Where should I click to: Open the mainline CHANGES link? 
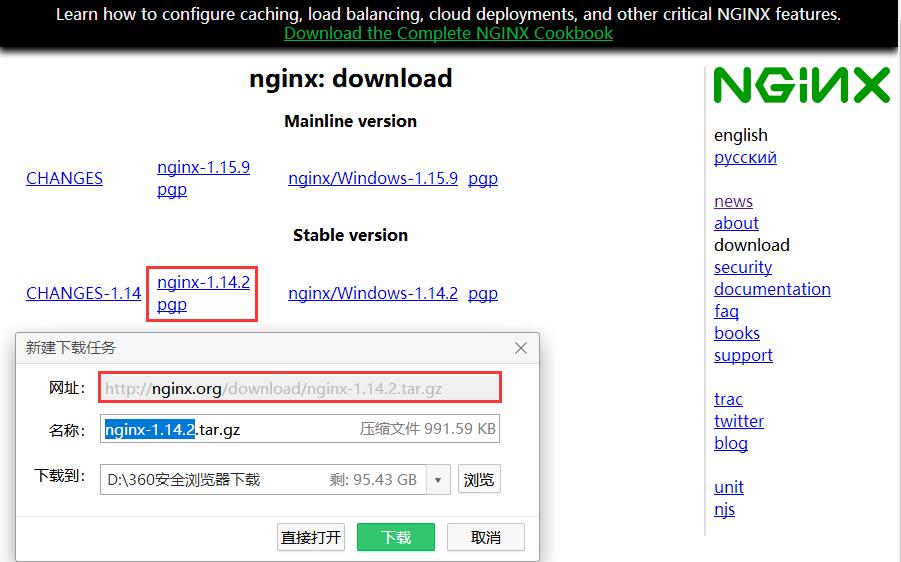point(64,178)
